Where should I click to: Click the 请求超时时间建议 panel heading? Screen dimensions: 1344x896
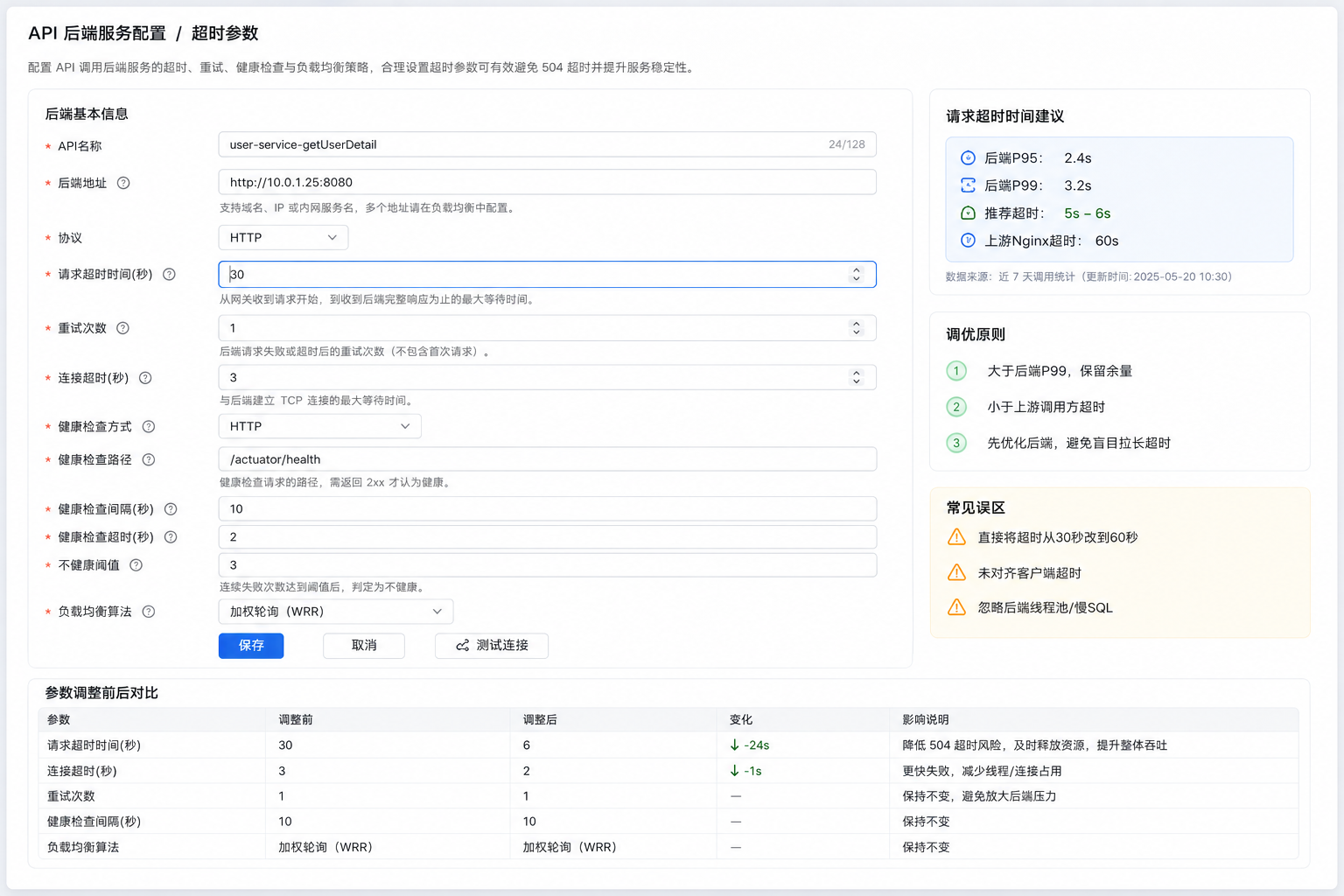[1005, 116]
